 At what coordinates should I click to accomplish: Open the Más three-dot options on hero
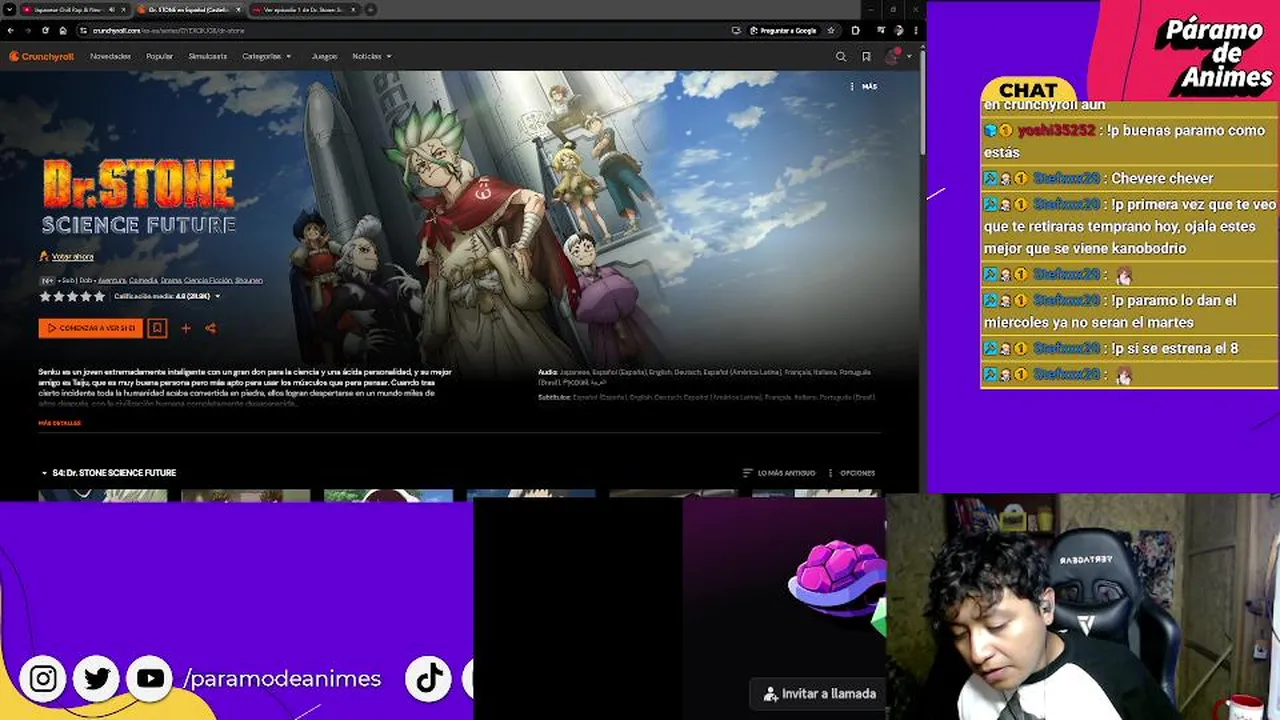click(x=863, y=87)
